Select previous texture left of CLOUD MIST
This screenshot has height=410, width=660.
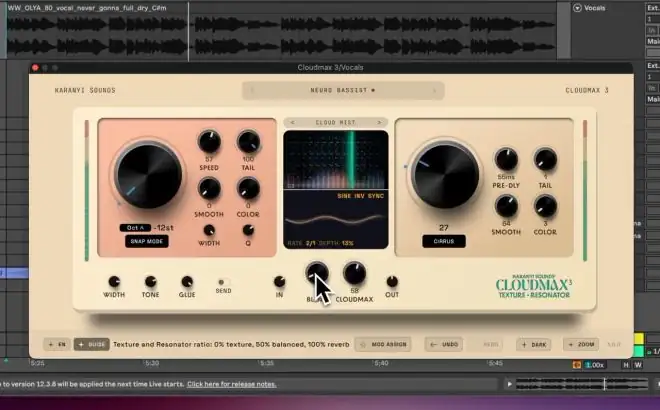pyautogui.click(x=293, y=122)
